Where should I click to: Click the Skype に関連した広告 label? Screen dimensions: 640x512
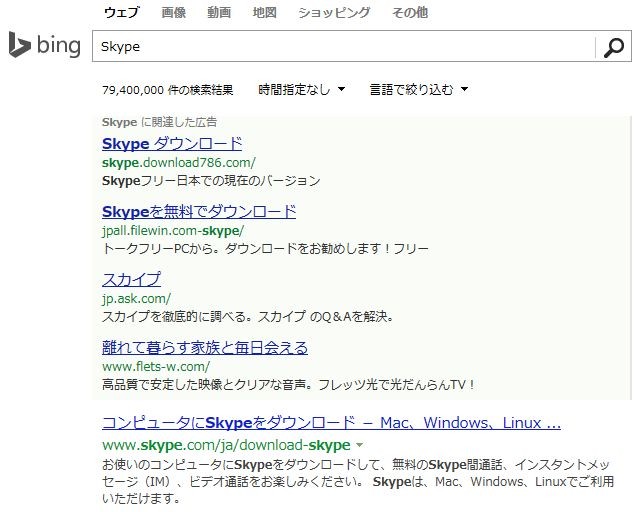(x=160, y=122)
